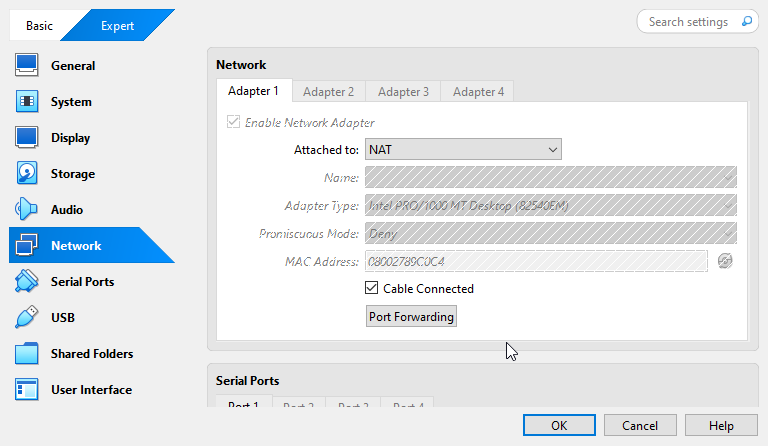
Task: Click the Serial Ports section heading
Action: (x=247, y=381)
